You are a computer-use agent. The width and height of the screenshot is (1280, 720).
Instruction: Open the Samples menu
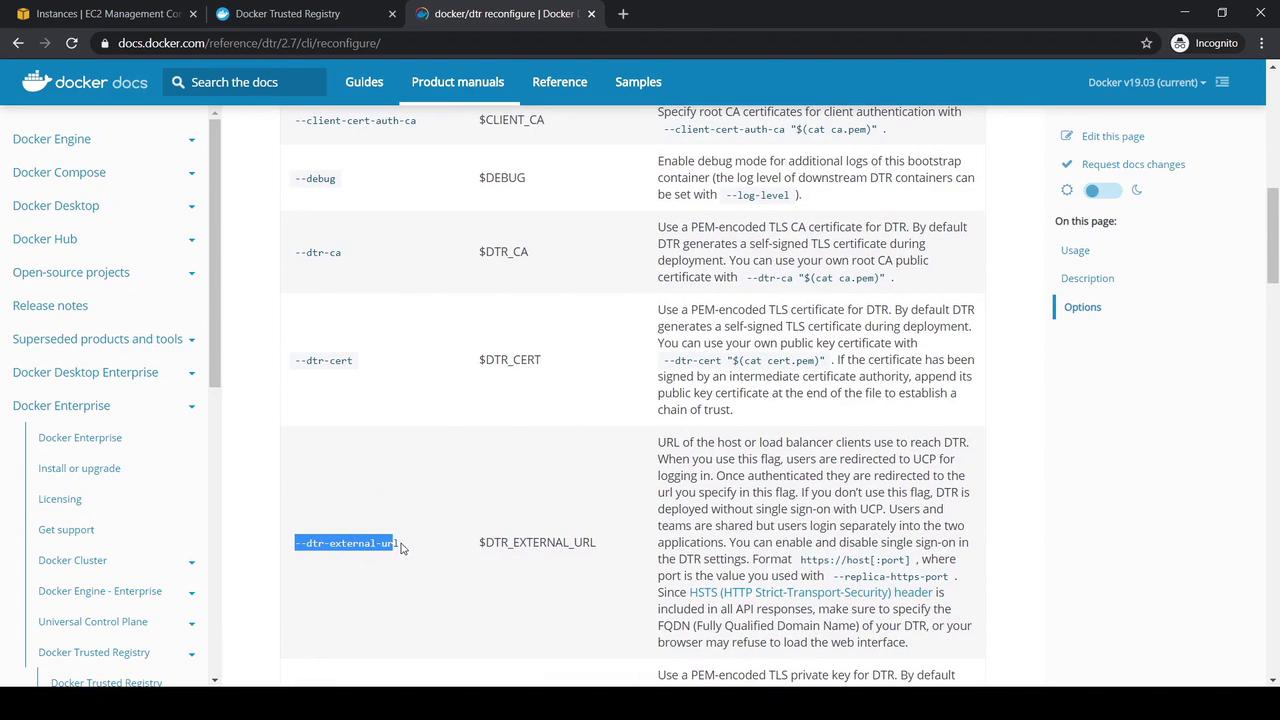(638, 82)
